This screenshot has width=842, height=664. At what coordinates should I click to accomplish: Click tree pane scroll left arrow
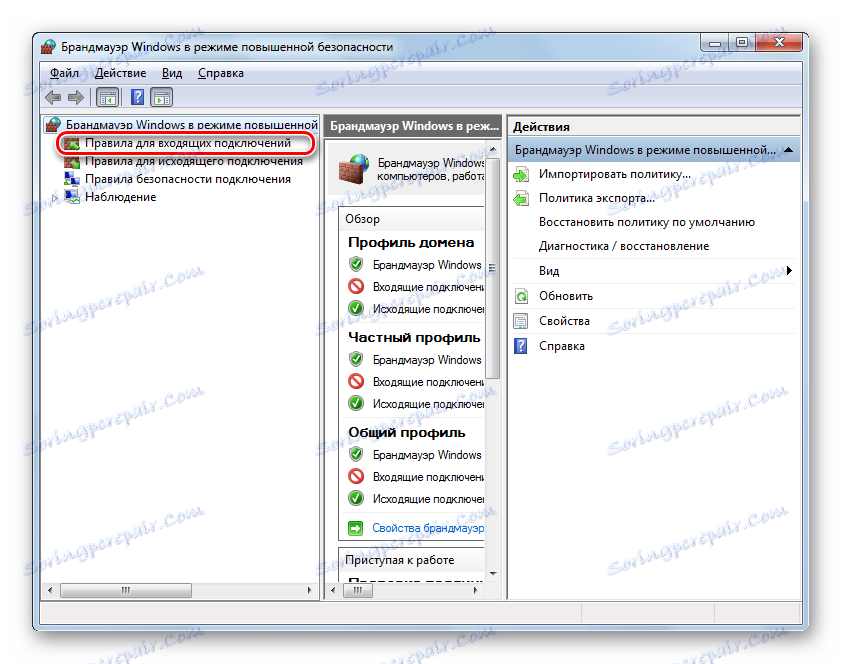pyautogui.click(x=50, y=590)
